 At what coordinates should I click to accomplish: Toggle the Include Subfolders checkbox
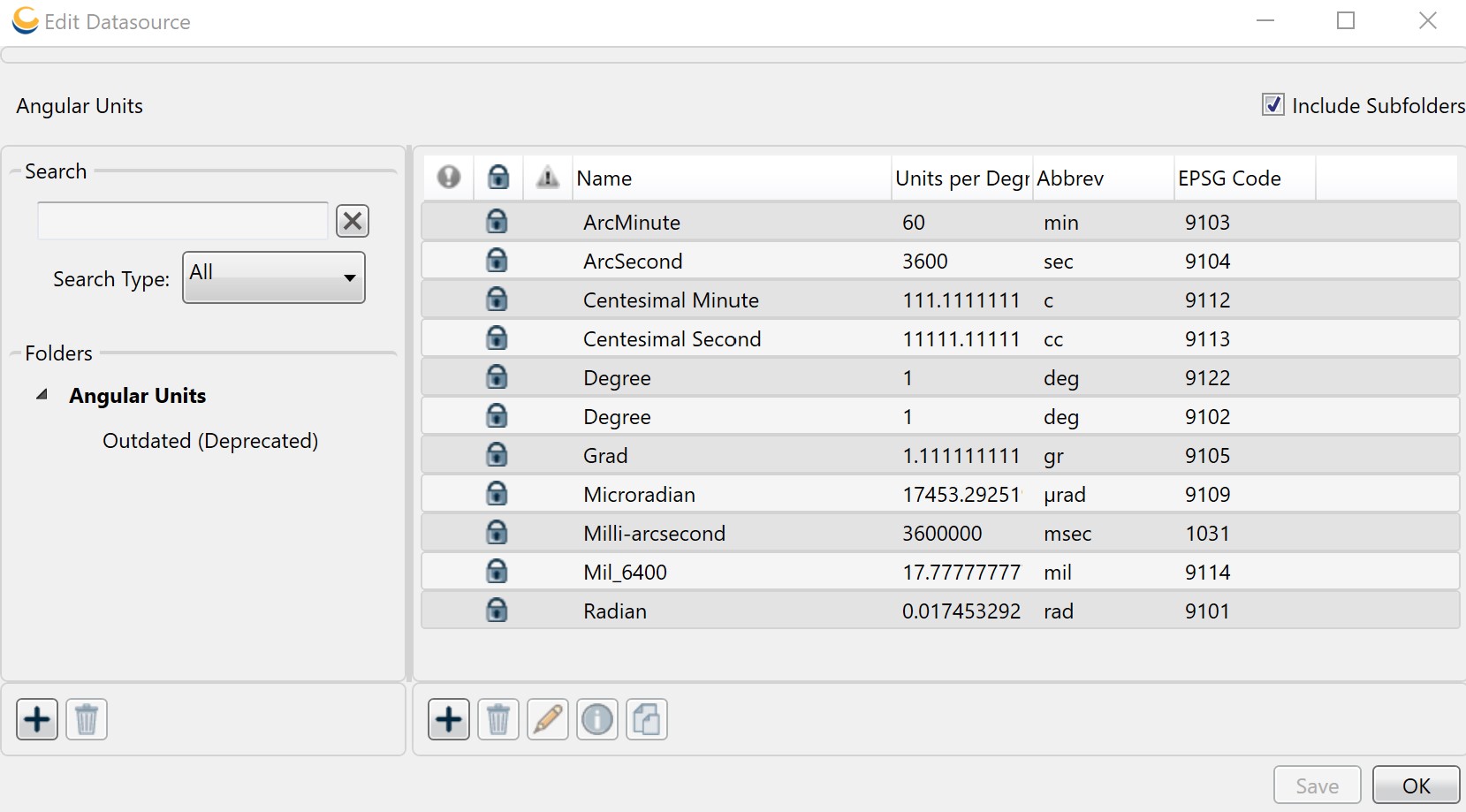pos(1273,105)
